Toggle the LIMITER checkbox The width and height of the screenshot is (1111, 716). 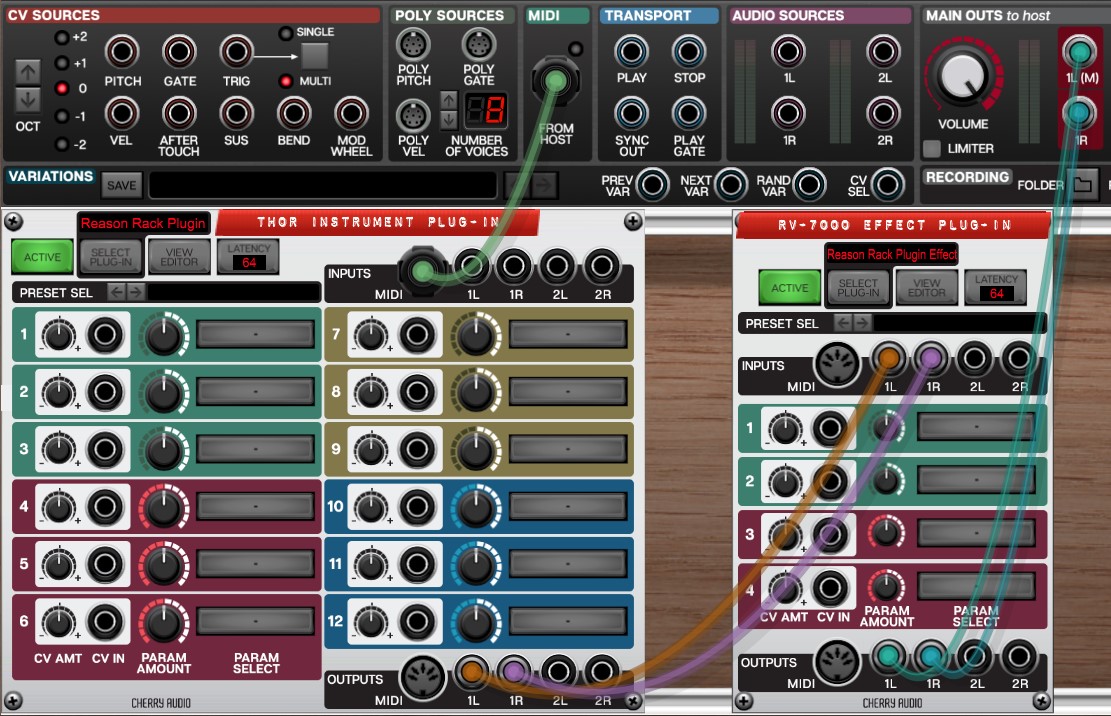click(x=932, y=149)
